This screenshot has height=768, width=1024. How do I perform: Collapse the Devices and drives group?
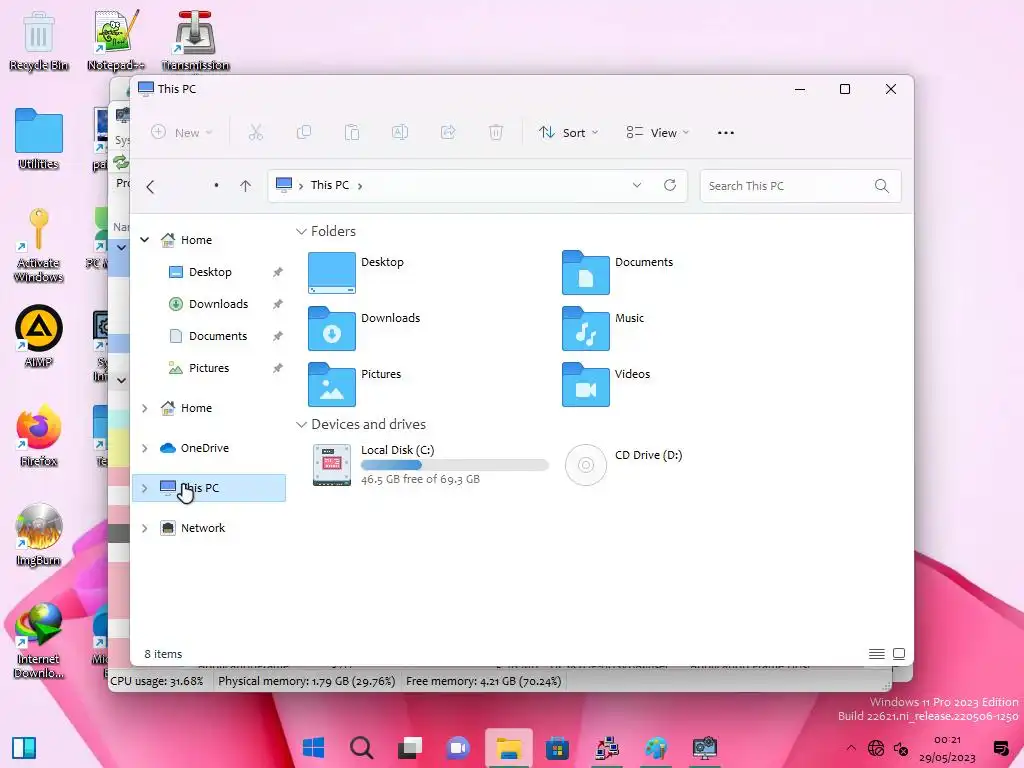pyautogui.click(x=301, y=424)
